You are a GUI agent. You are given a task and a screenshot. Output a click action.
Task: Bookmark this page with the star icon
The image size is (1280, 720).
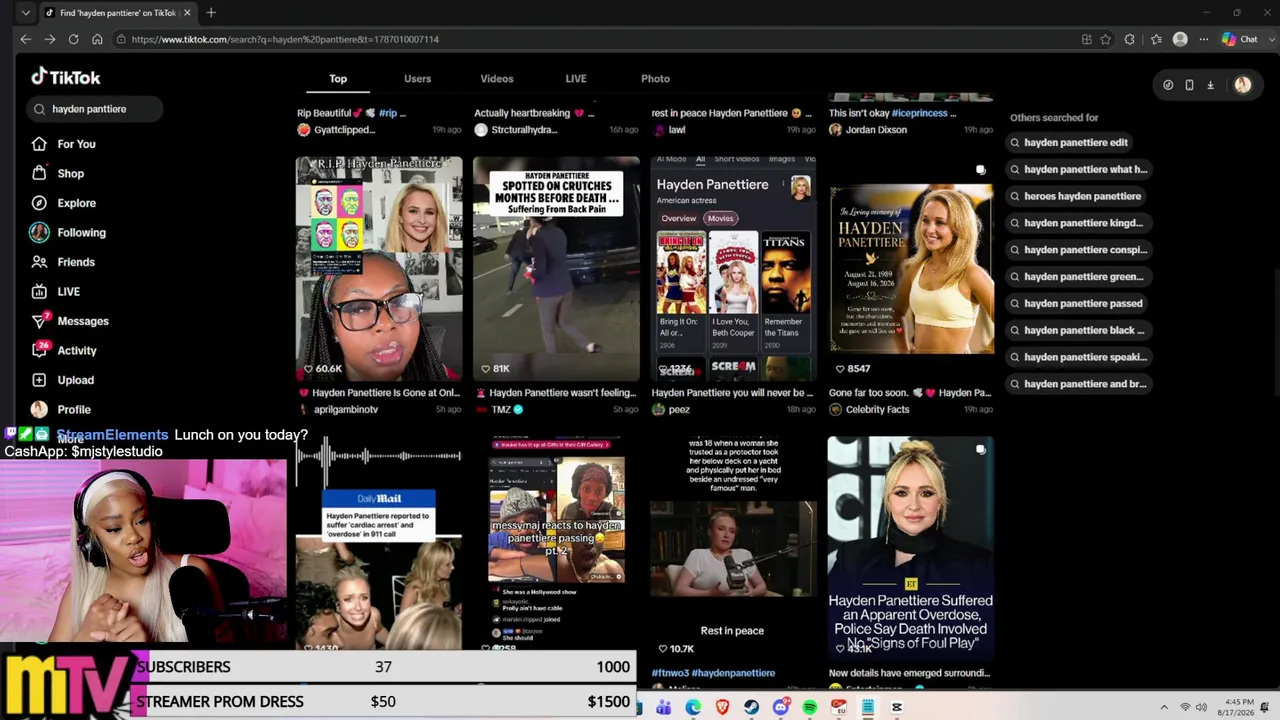[1106, 39]
